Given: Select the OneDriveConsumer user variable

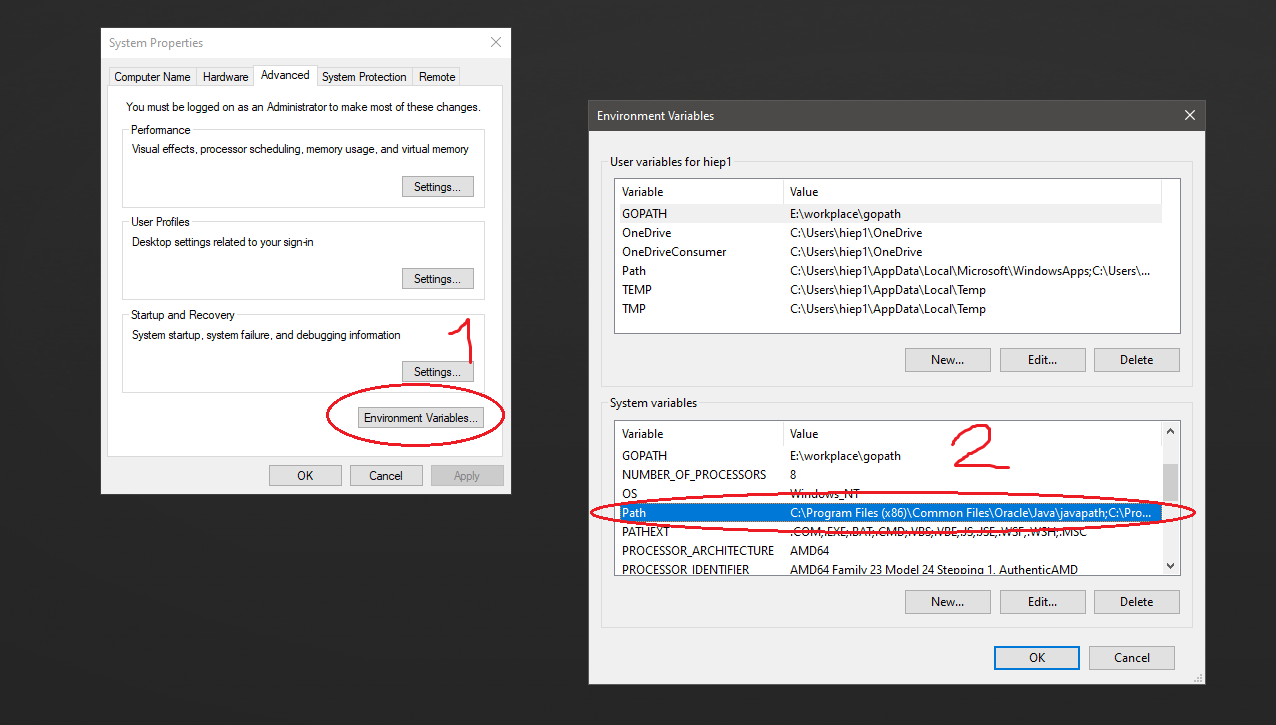Looking at the screenshot, I should pyautogui.click(x=889, y=252).
